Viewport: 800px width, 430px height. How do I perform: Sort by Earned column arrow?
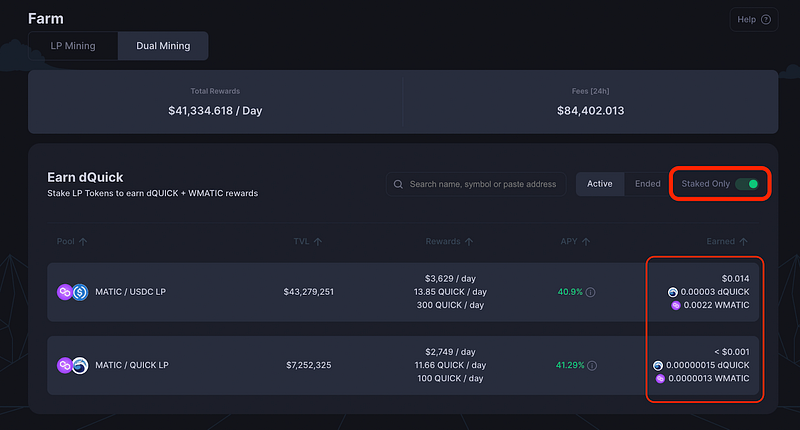click(x=743, y=241)
